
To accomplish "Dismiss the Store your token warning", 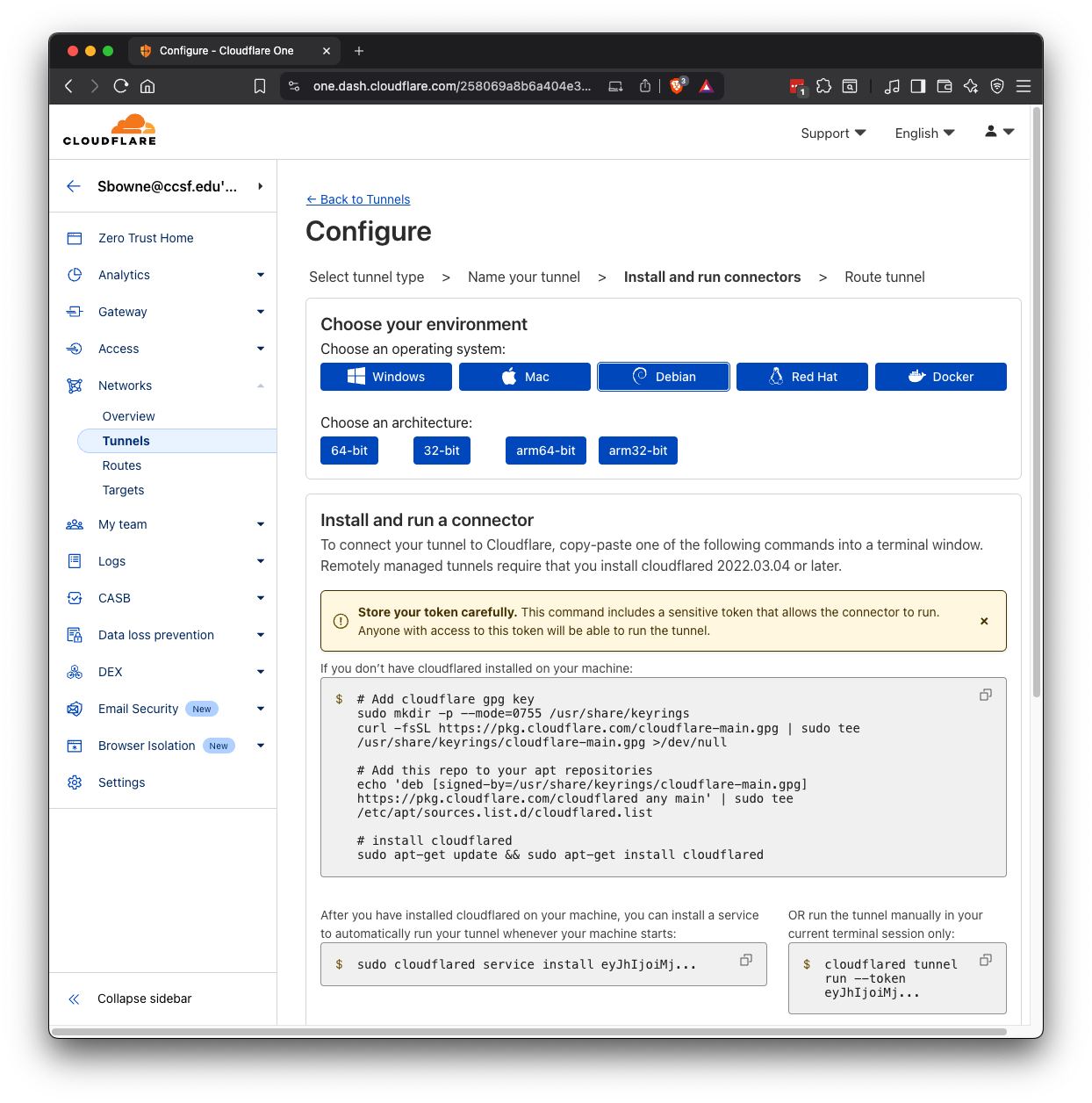I will 984,621.
